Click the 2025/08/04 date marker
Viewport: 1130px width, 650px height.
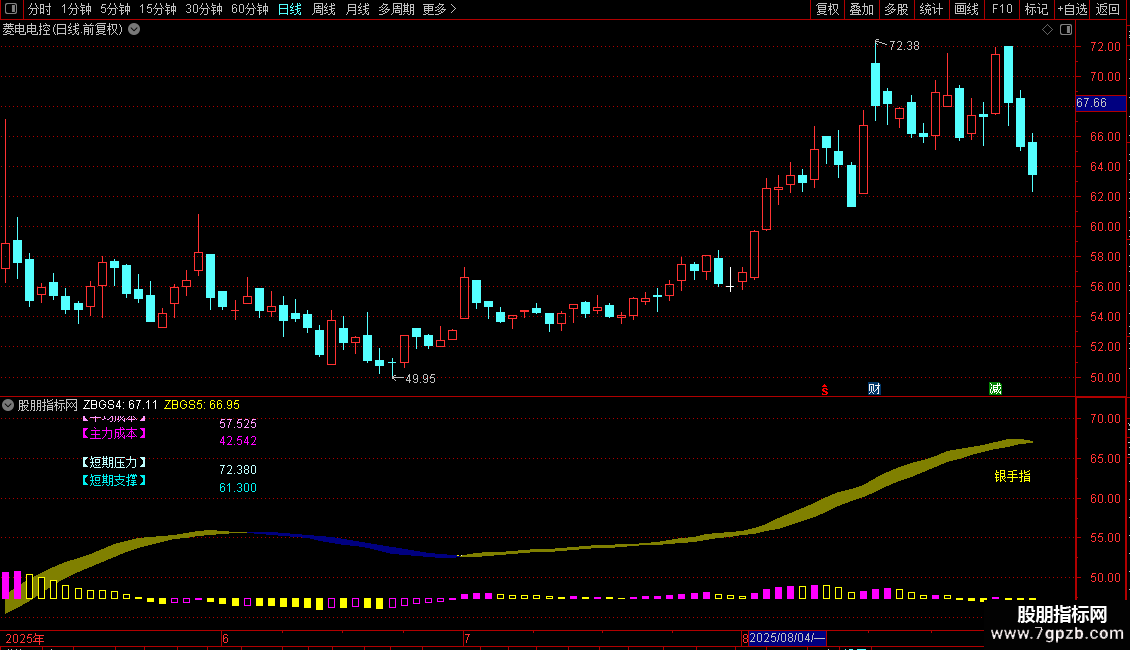786,638
